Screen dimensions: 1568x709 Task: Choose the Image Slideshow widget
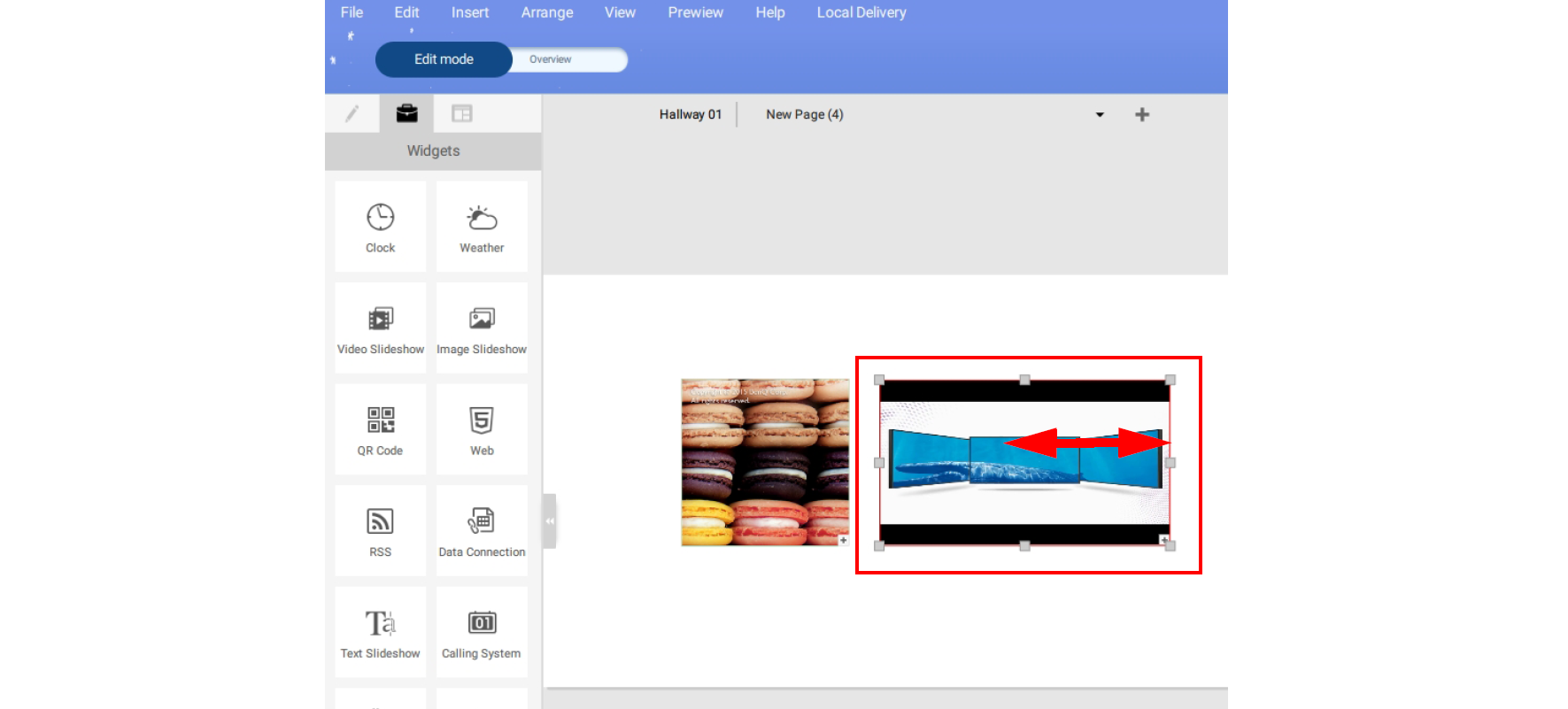482,328
